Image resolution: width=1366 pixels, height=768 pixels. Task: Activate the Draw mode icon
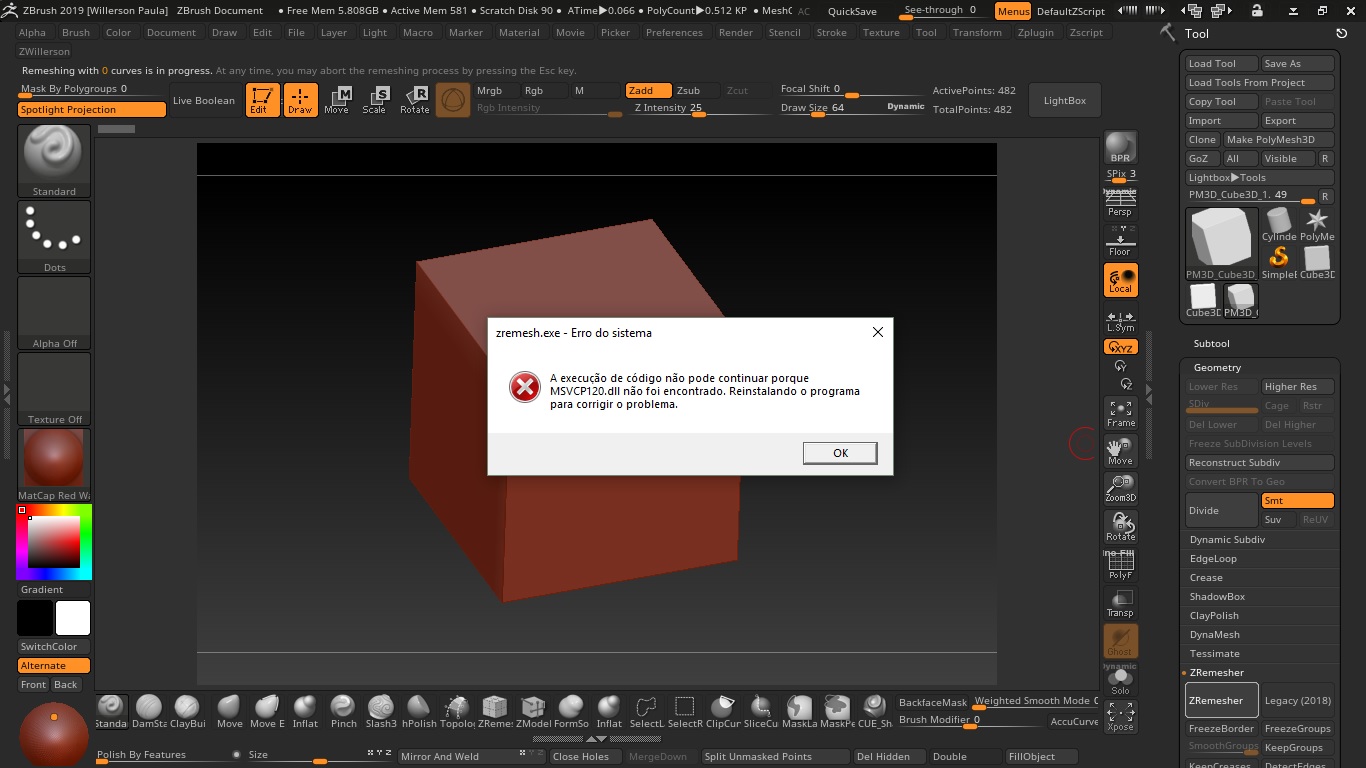point(300,100)
